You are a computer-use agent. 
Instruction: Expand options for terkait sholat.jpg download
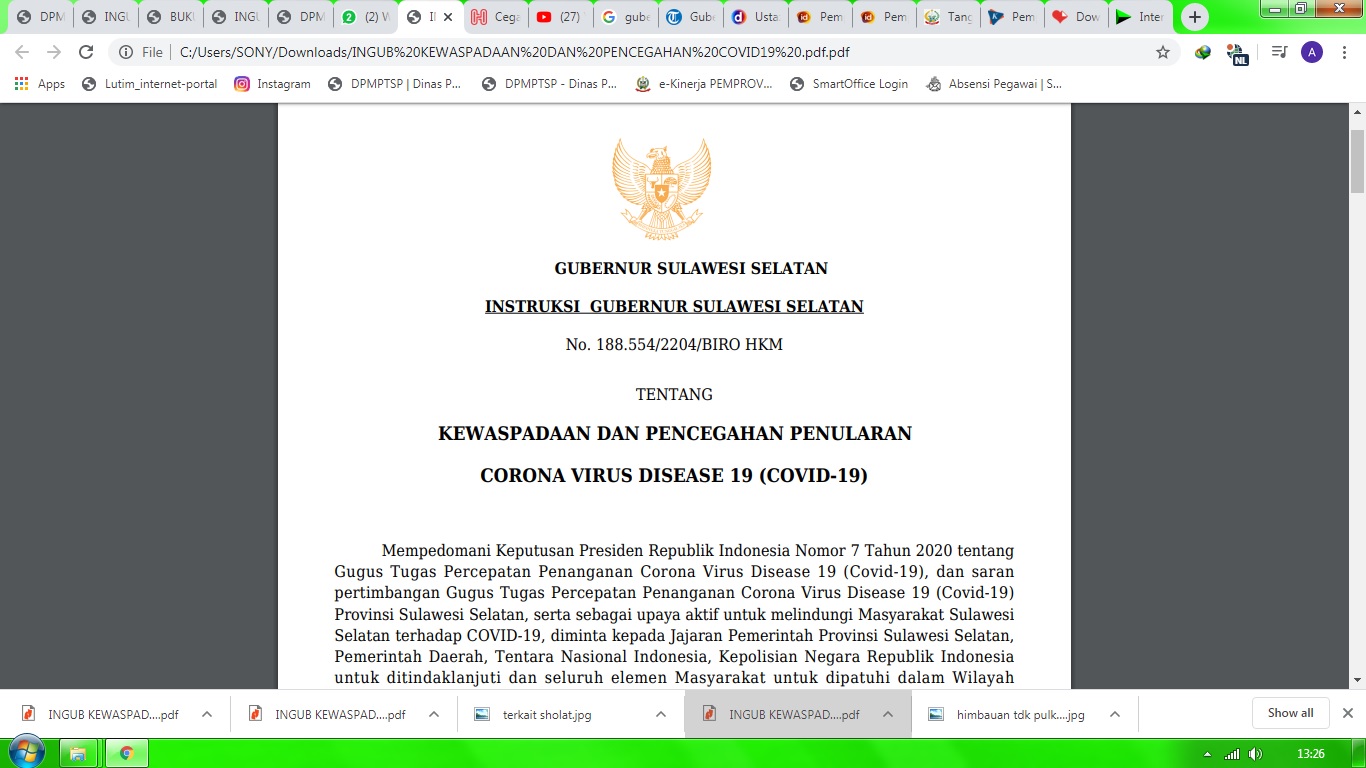point(661,714)
